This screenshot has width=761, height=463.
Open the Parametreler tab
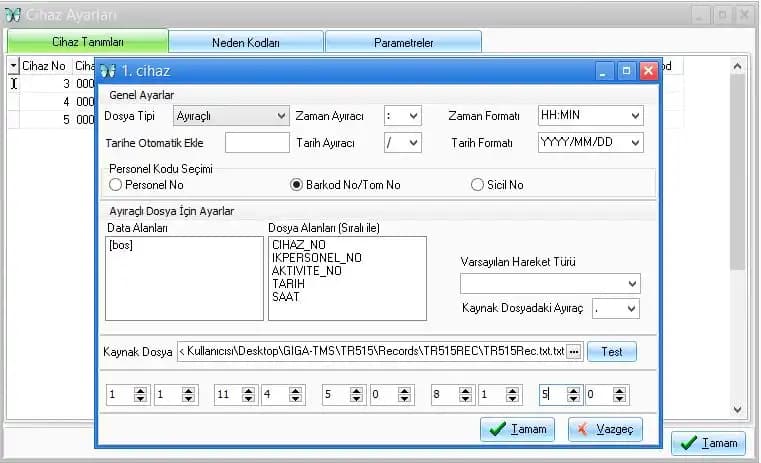click(x=403, y=42)
